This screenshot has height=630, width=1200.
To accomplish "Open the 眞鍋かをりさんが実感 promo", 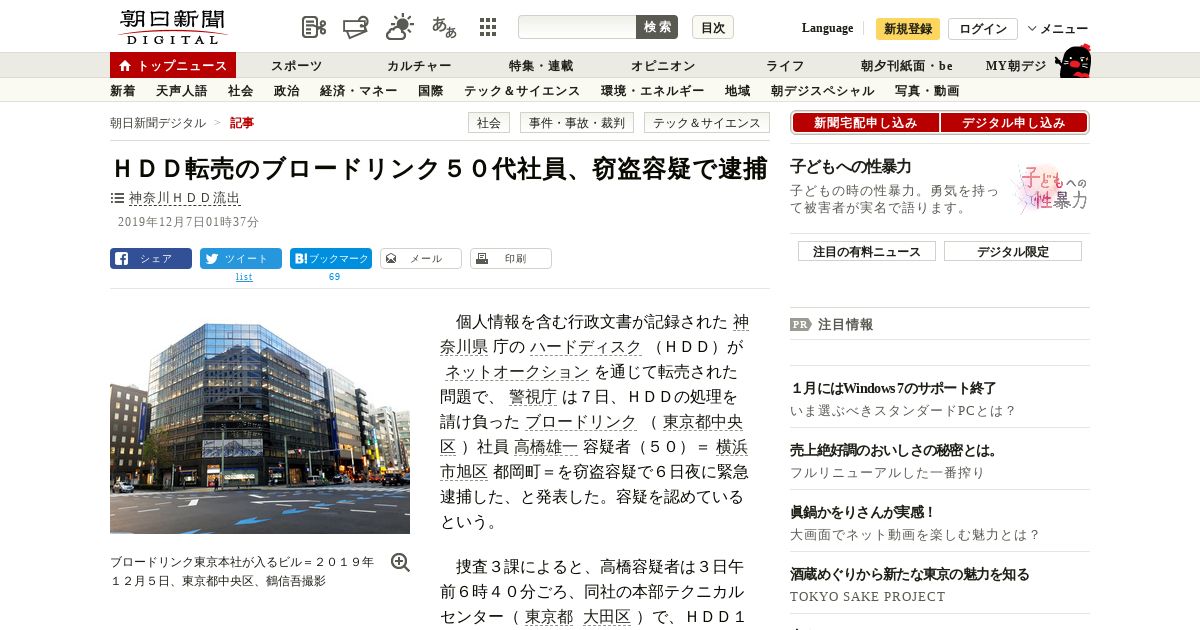I will [x=863, y=512].
